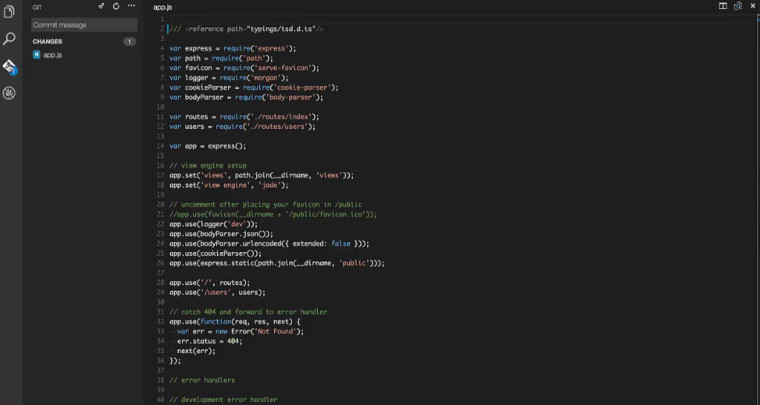The width and height of the screenshot is (760, 405).
Task: Open the changes view icon in the editor toolbar
Action: 738,6
